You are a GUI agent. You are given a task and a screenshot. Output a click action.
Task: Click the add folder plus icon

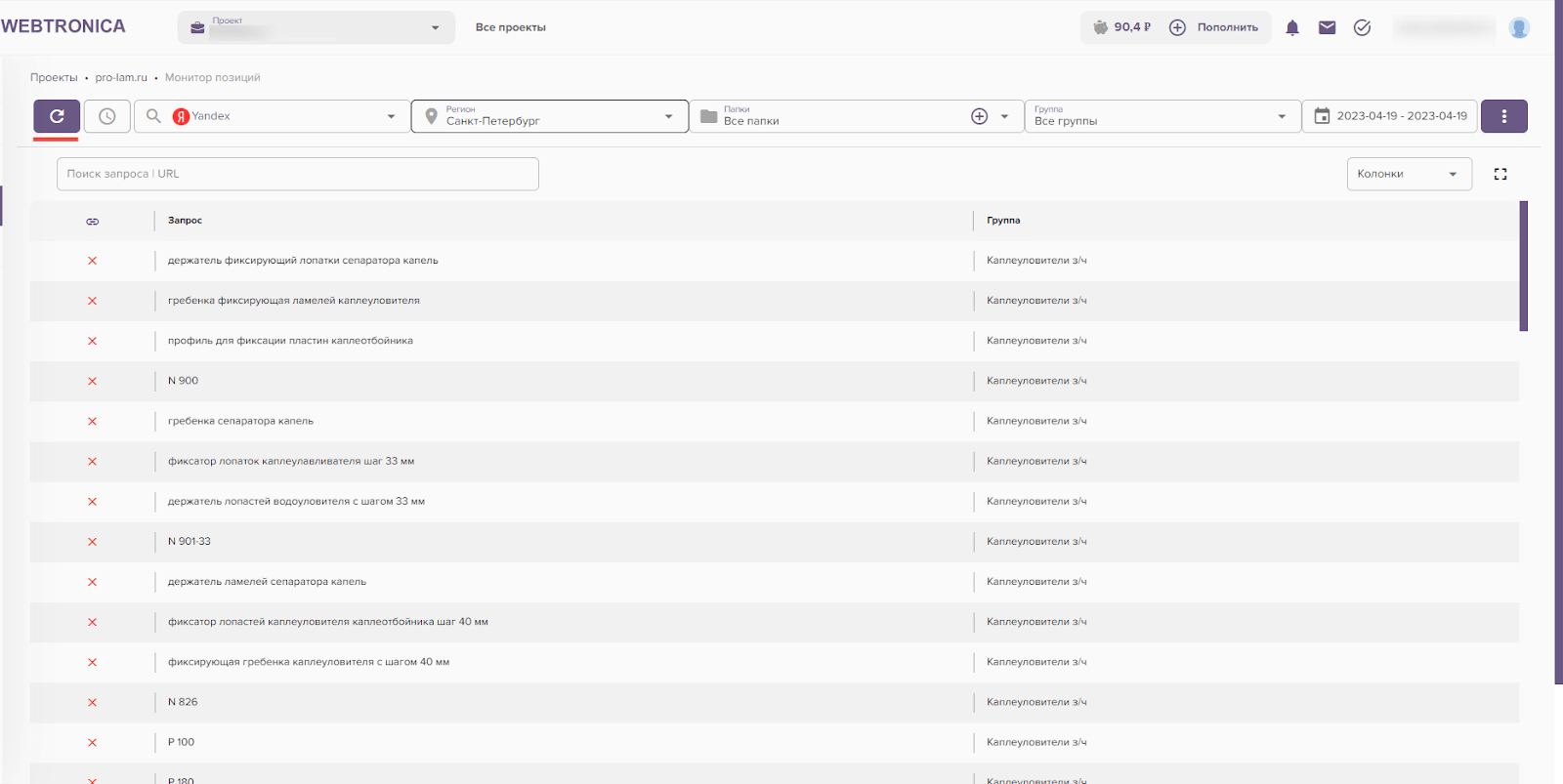tap(979, 116)
